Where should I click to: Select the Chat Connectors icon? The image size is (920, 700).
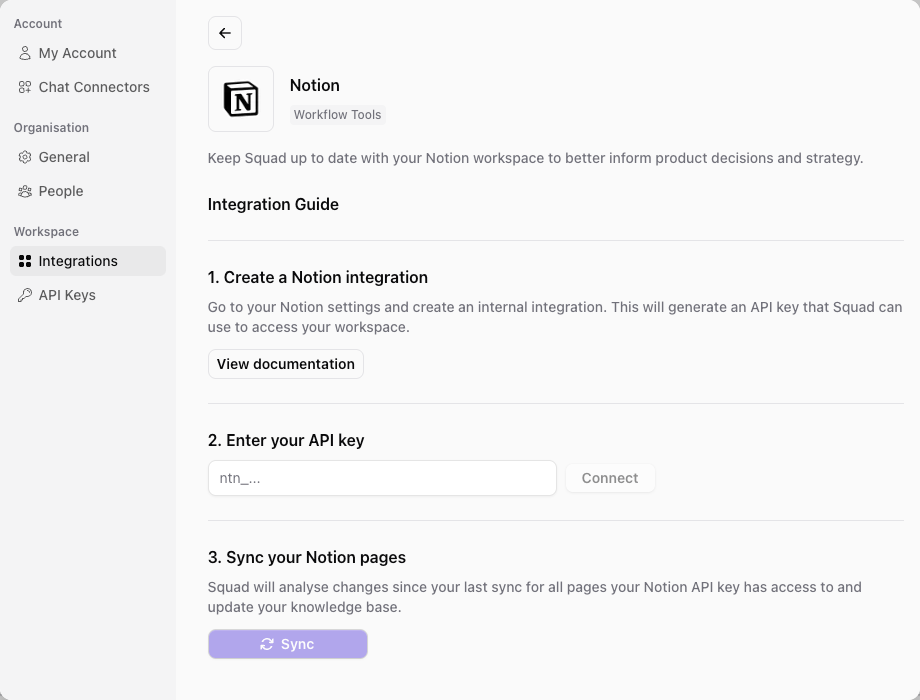coord(24,87)
